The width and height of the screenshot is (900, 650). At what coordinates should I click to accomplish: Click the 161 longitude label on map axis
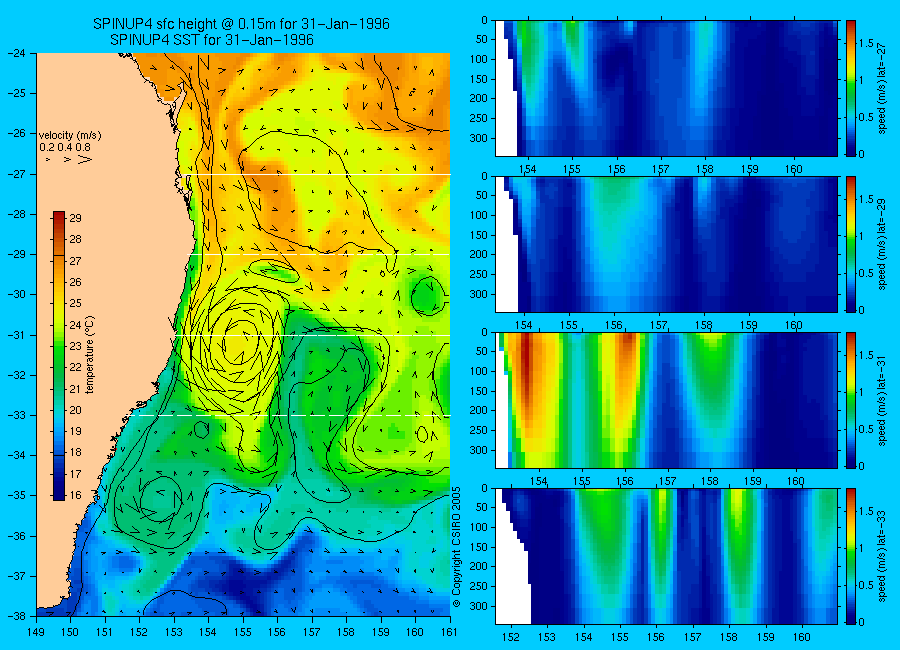pos(449,632)
